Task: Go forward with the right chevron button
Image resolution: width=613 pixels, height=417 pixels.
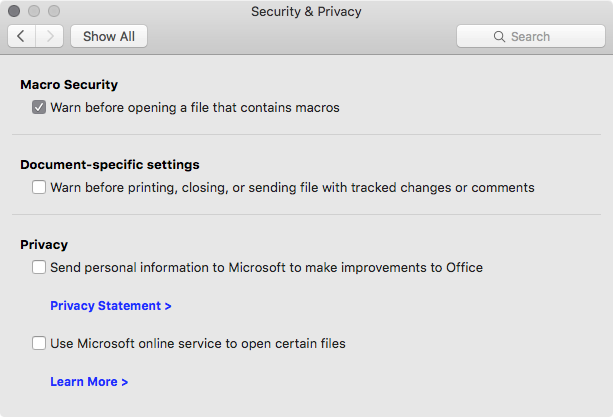Action: click(50, 36)
